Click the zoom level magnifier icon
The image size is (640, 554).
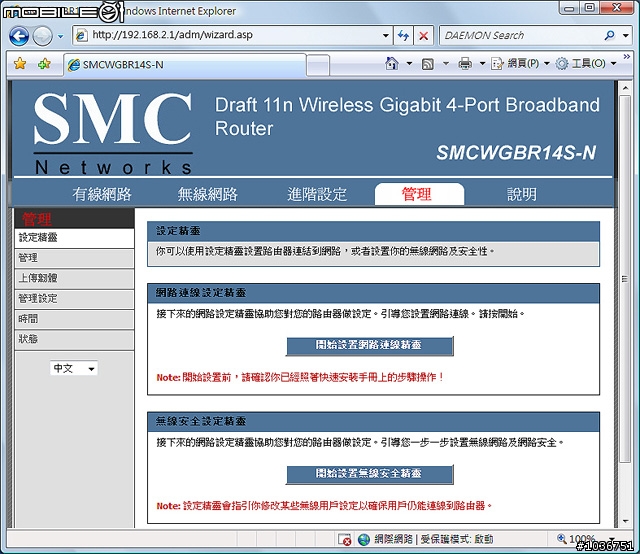(x=562, y=538)
